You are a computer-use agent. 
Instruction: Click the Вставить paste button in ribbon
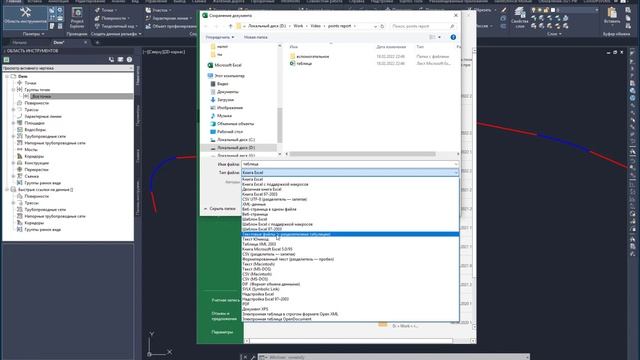(612, 16)
